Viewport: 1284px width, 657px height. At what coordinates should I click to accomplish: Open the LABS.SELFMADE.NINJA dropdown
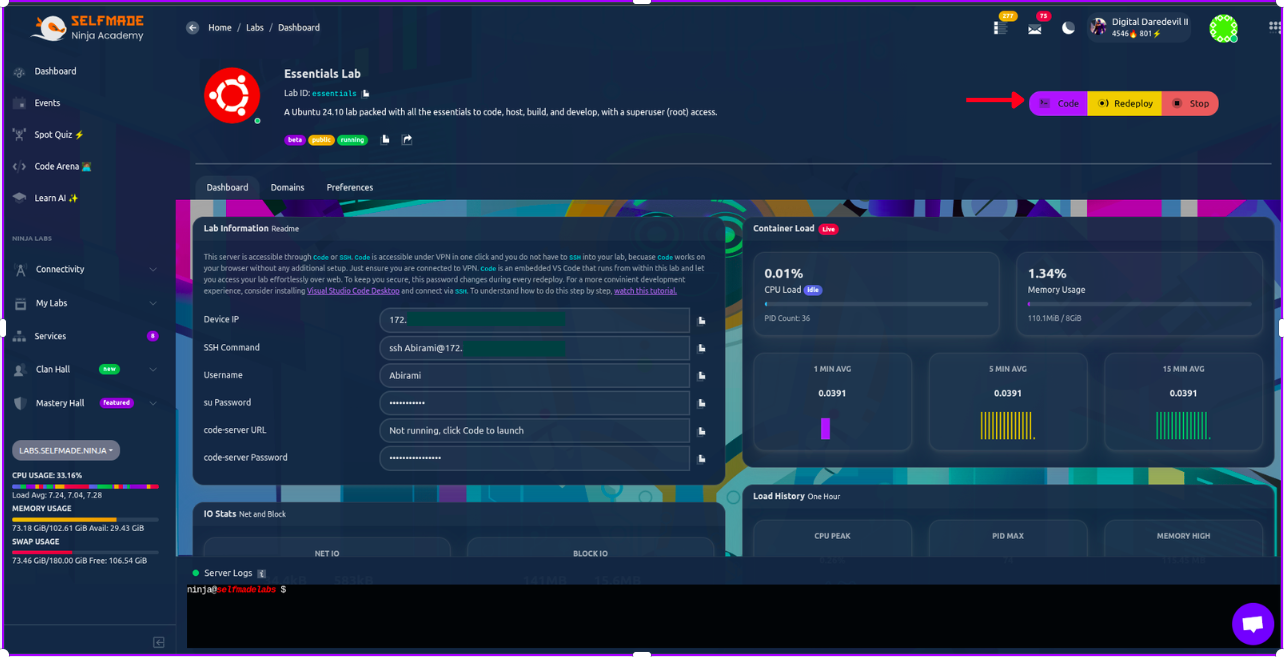[x=66, y=450]
